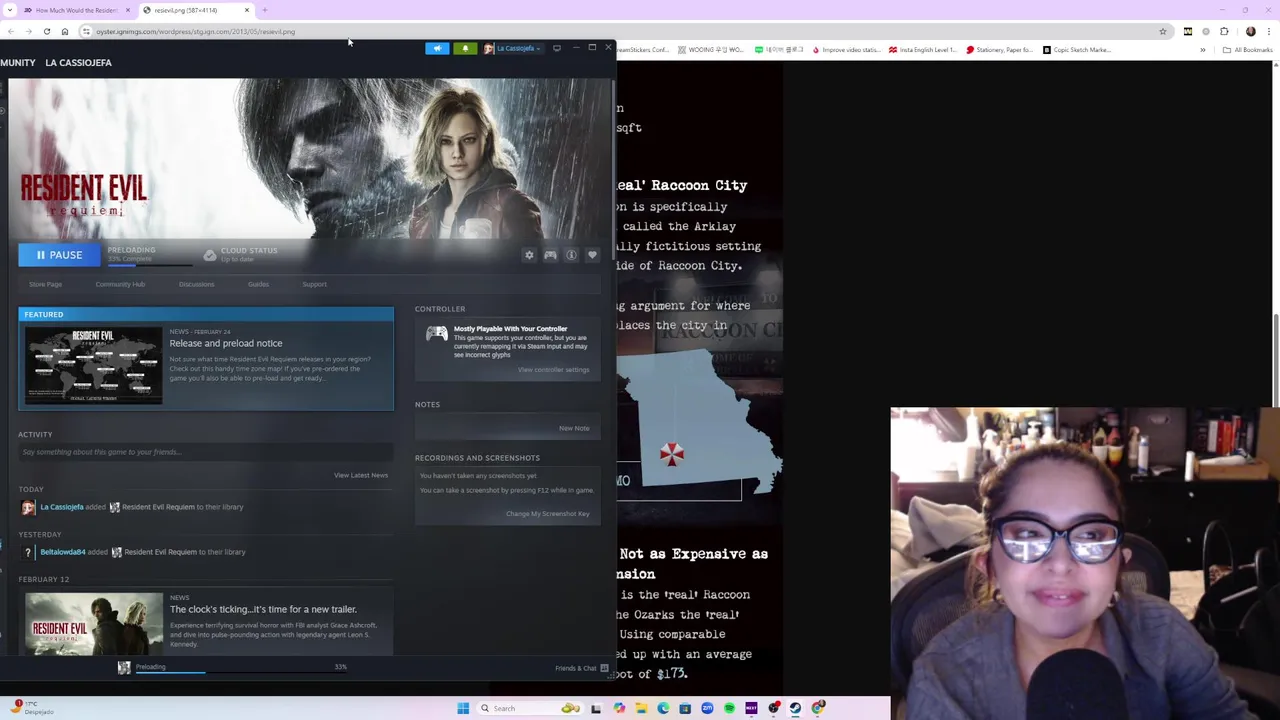Open File Explorer from taskbar
This screenshot has height=720, width=1280.
641,708
